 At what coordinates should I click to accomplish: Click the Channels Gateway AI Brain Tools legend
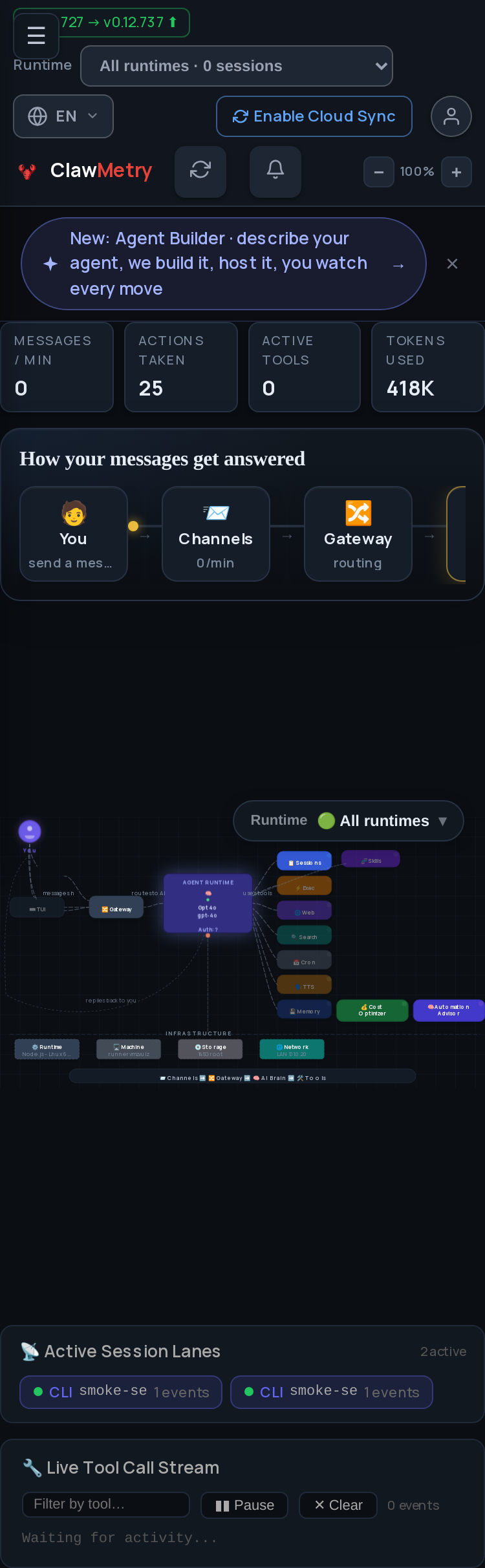coord(242,1077)
